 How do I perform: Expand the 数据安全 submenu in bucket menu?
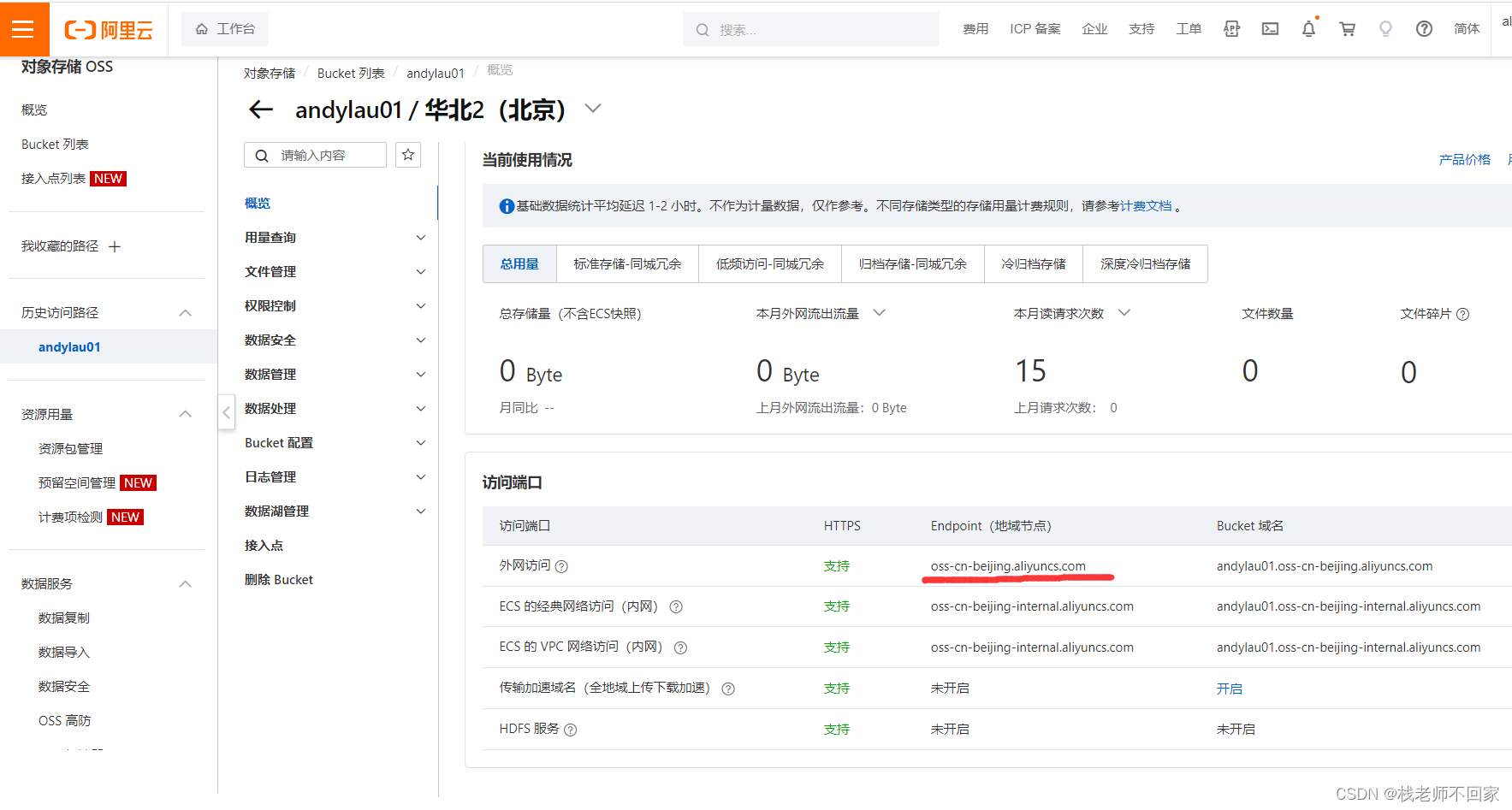tap(421, 340)
